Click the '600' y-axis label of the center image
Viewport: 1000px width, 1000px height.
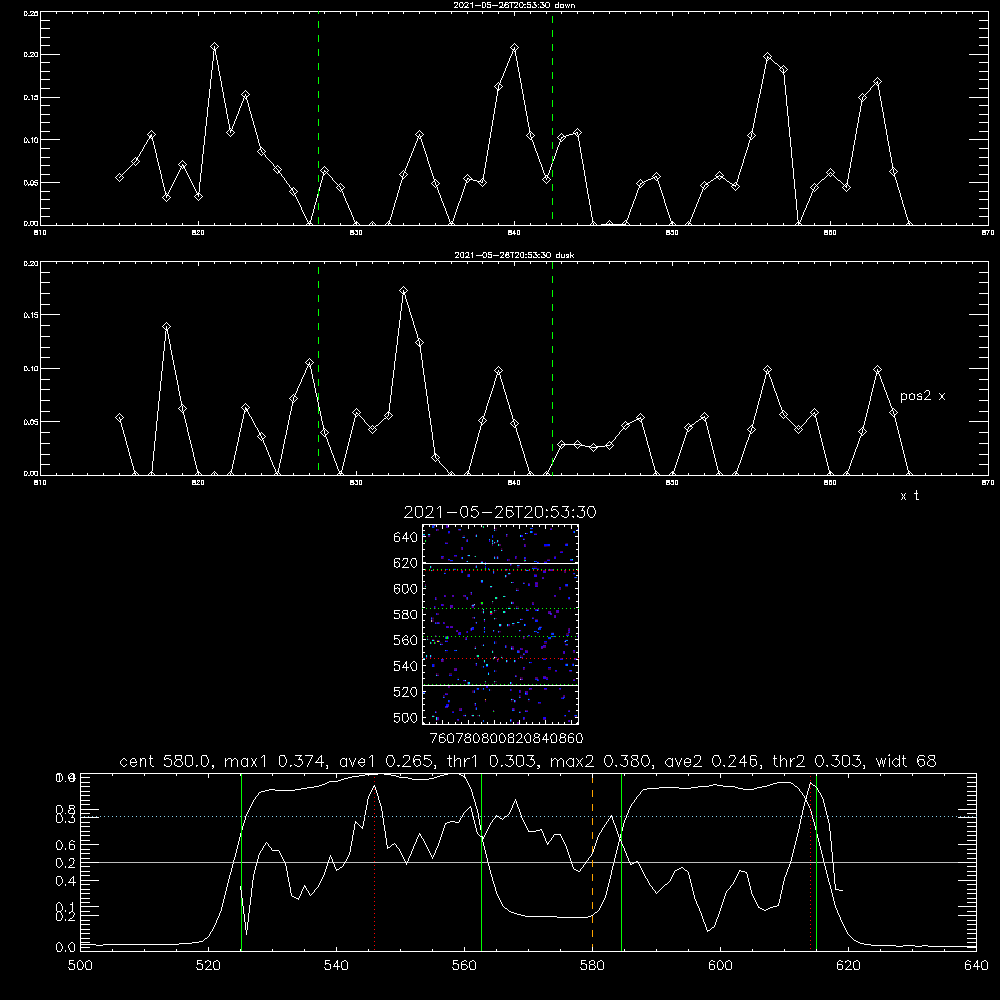[406, 589]
